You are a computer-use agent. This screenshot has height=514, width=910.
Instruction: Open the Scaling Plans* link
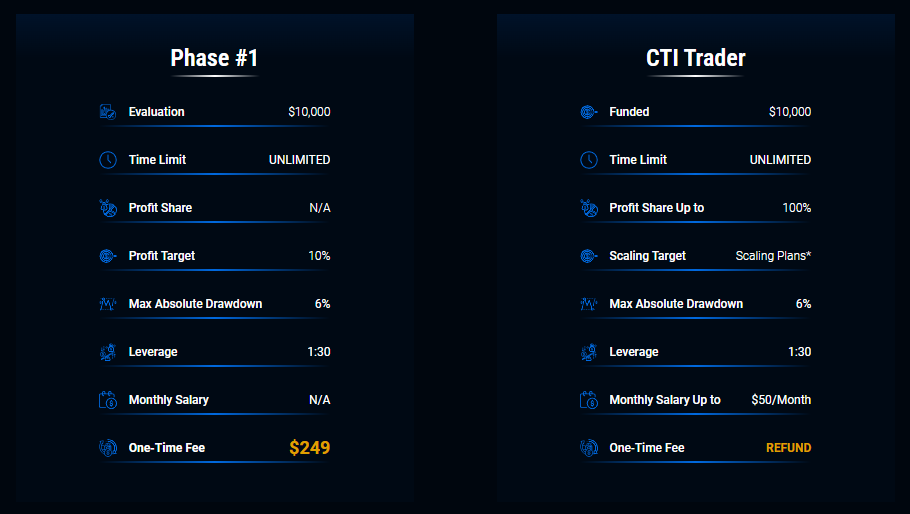pyautogui.click(x=773, y=256)
